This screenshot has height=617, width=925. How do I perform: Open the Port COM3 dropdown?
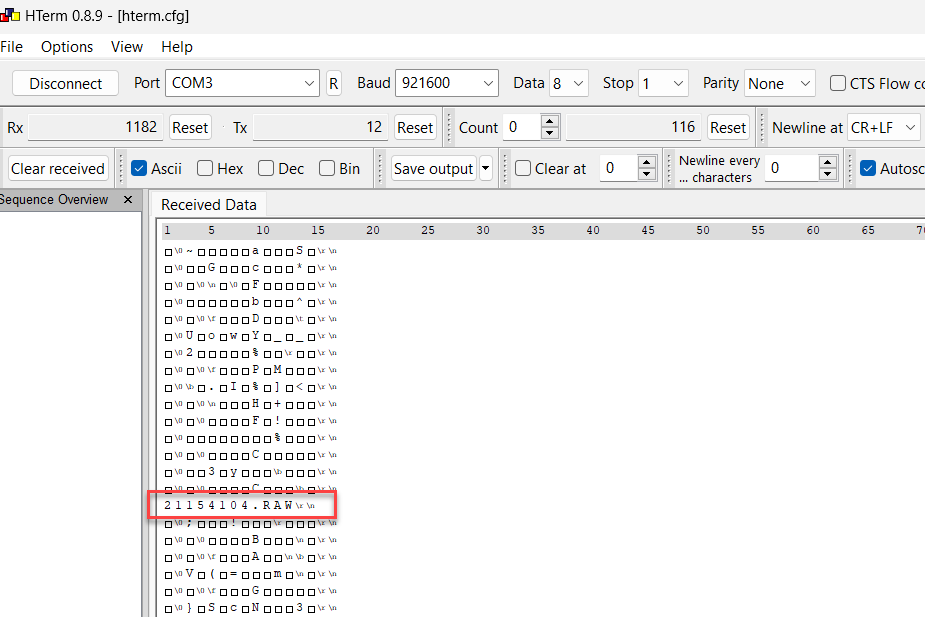[x=242, y=84]
